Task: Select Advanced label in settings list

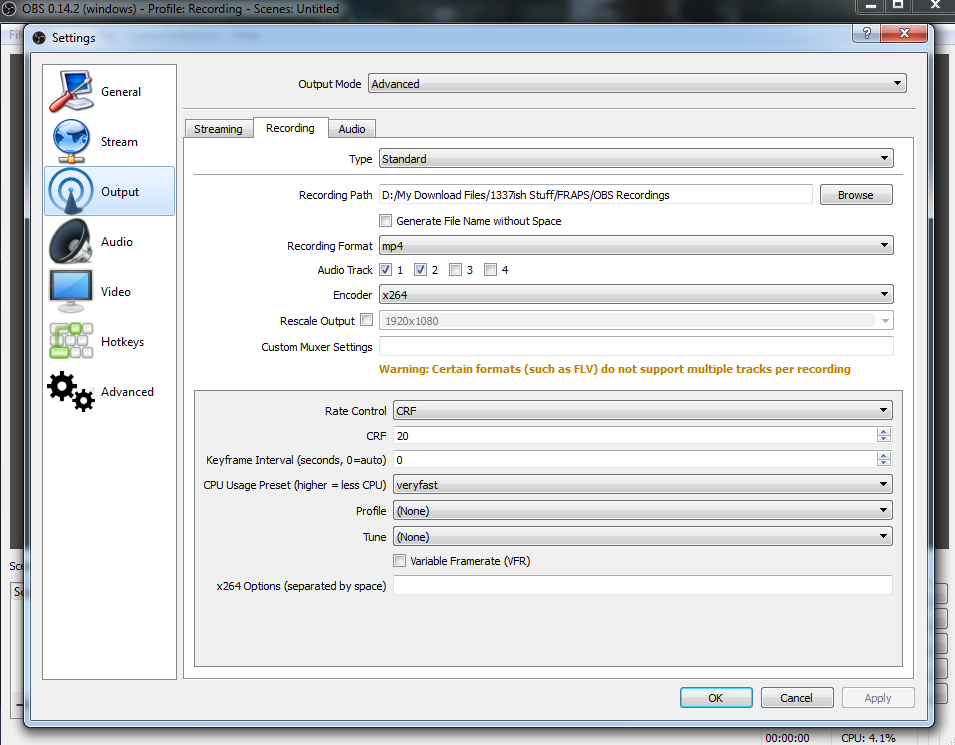Action: click(x=127, y=391)
